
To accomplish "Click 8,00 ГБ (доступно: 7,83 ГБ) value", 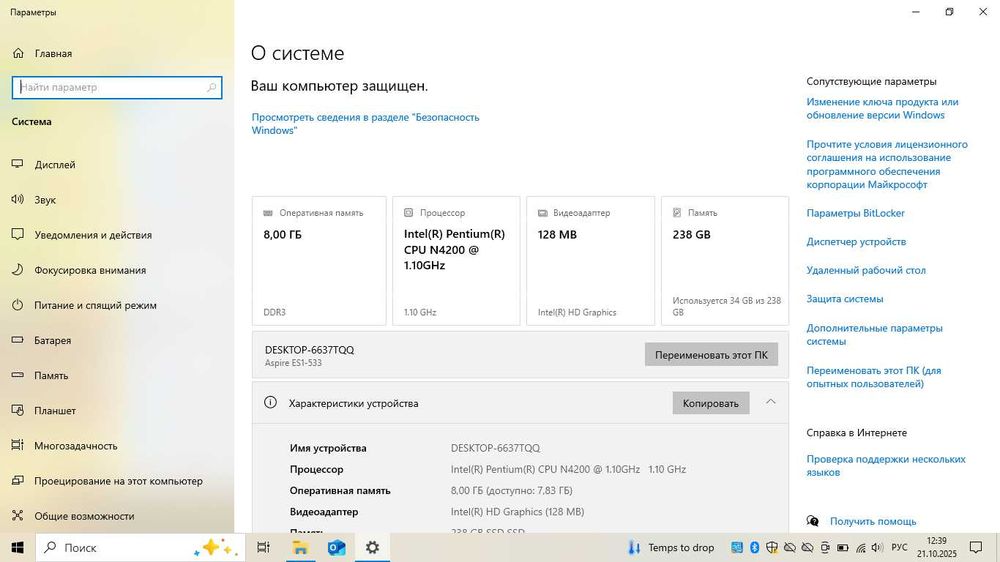I will click(x=511, y=491).
